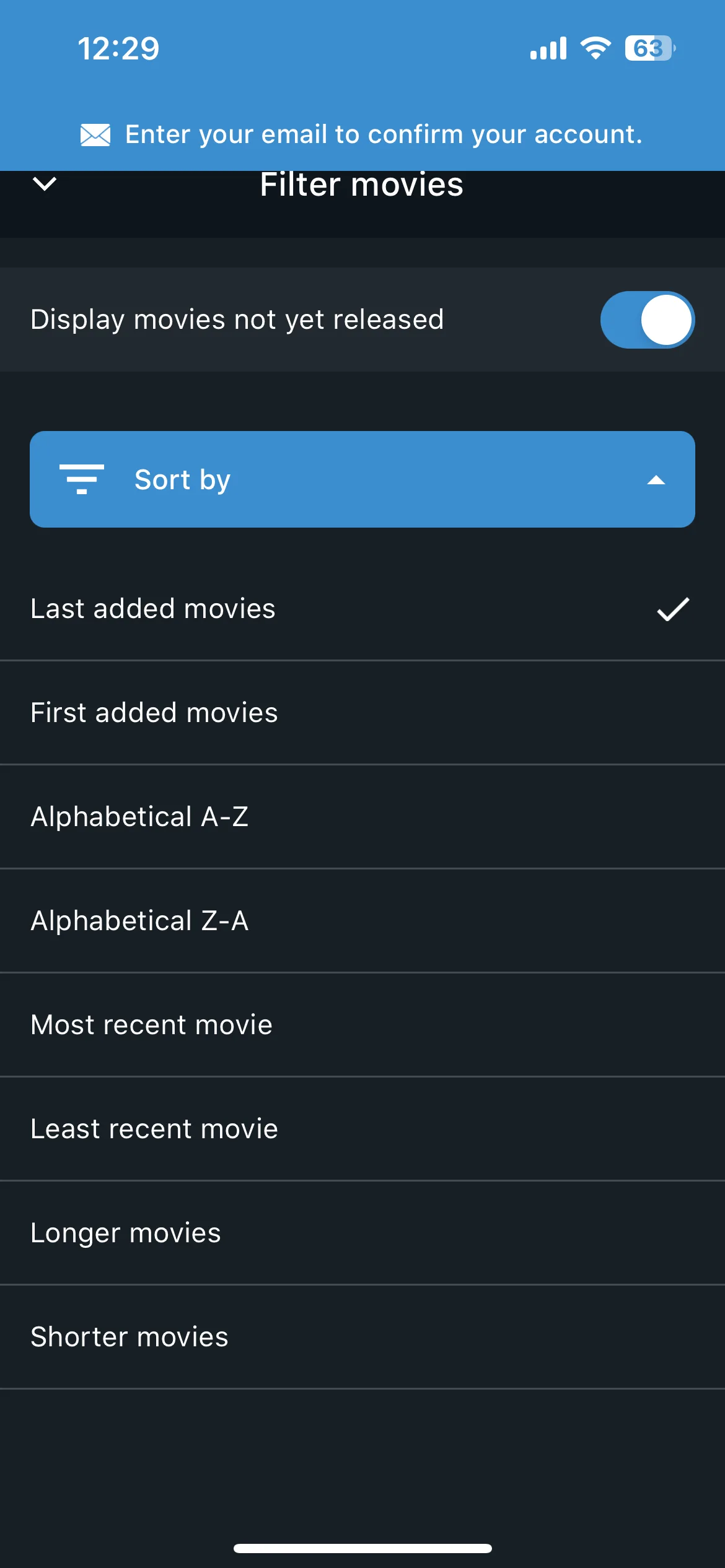Tap the cellular signal bars icon
Screen dimensions: 725x1568
[548, 48]
